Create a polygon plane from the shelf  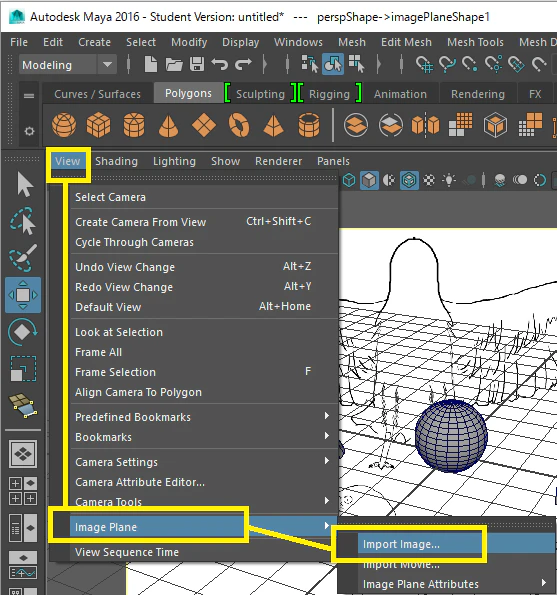tap(204, 125)
